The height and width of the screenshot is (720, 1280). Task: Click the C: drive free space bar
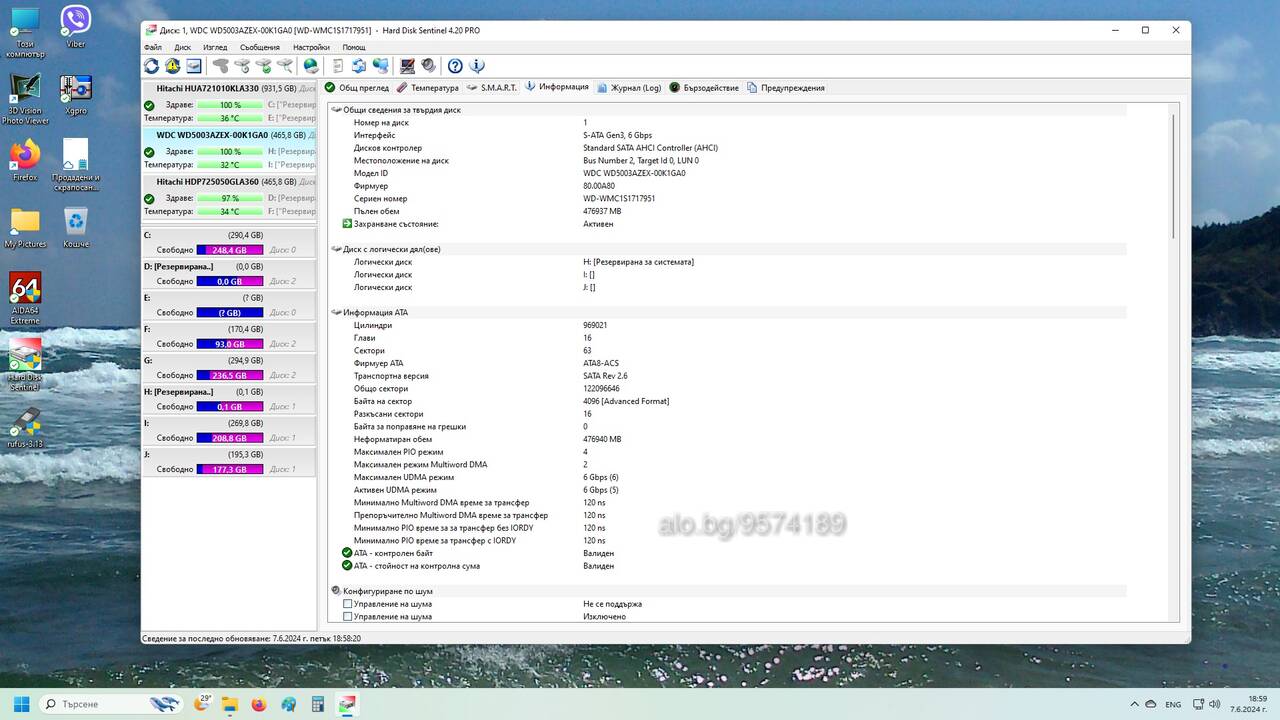coord(230,250)
